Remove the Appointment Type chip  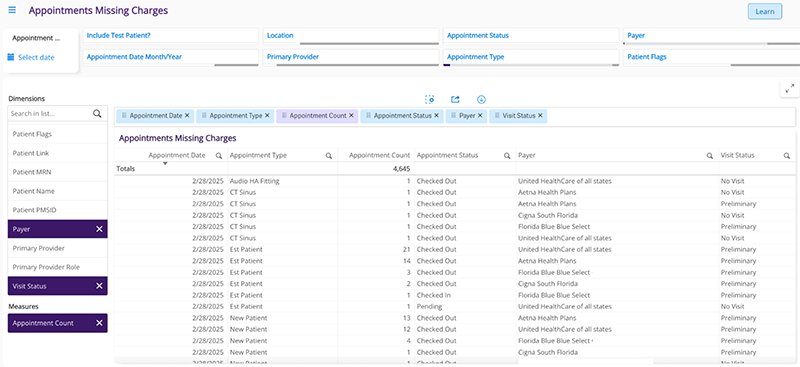(267, 116)
